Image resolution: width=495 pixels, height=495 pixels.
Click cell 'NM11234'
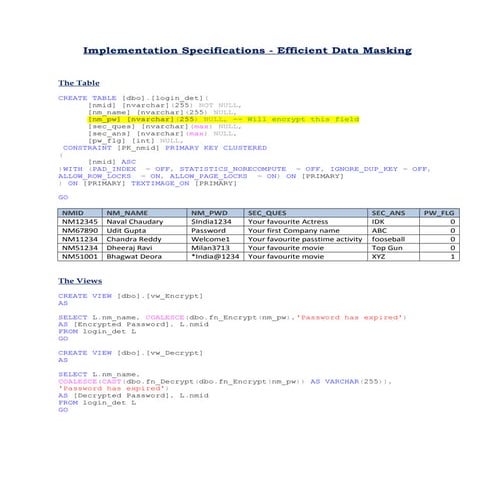click(80, 239)
